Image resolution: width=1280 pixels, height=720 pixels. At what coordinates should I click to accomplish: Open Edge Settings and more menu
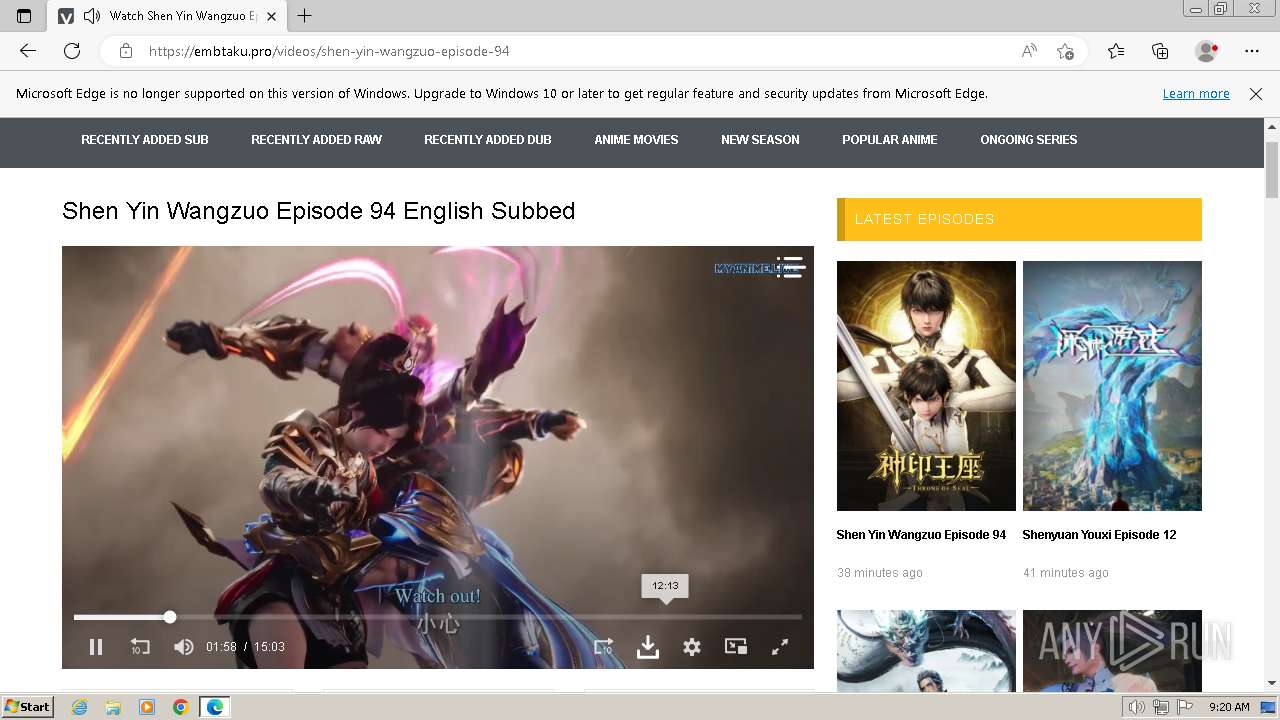coord(1252,51)
